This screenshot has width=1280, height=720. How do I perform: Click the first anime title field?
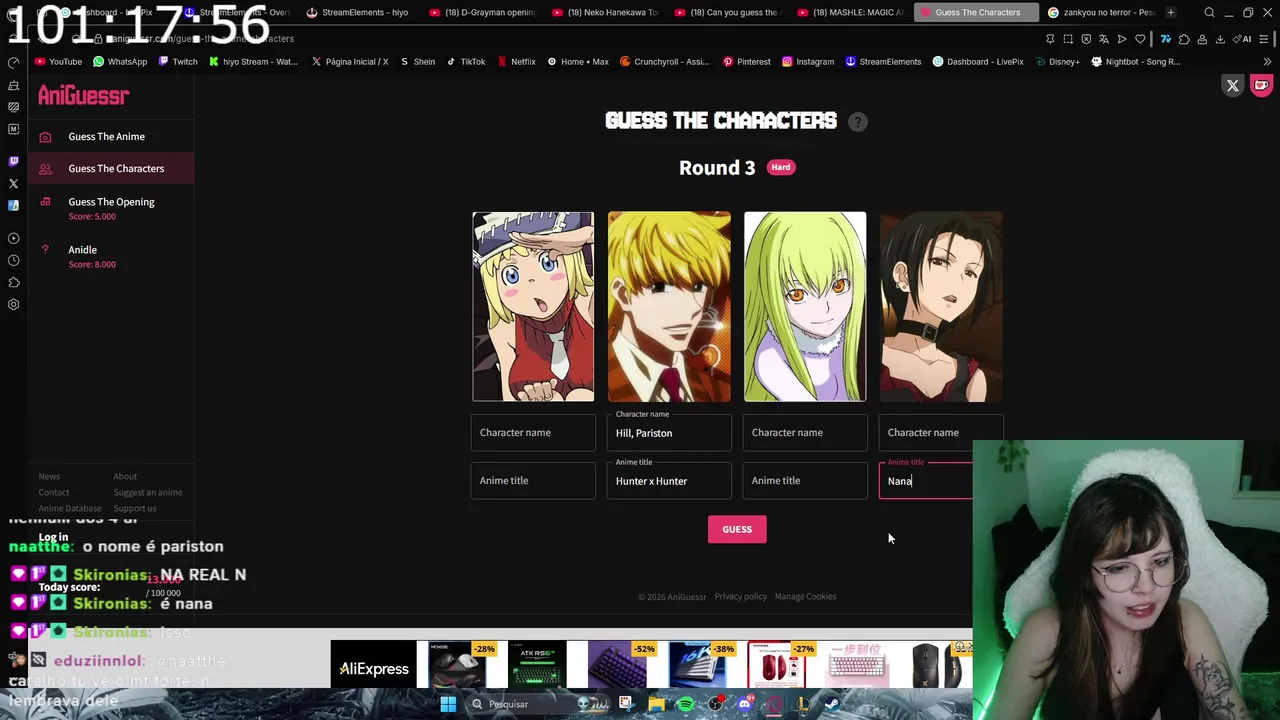tap(533, 481)
